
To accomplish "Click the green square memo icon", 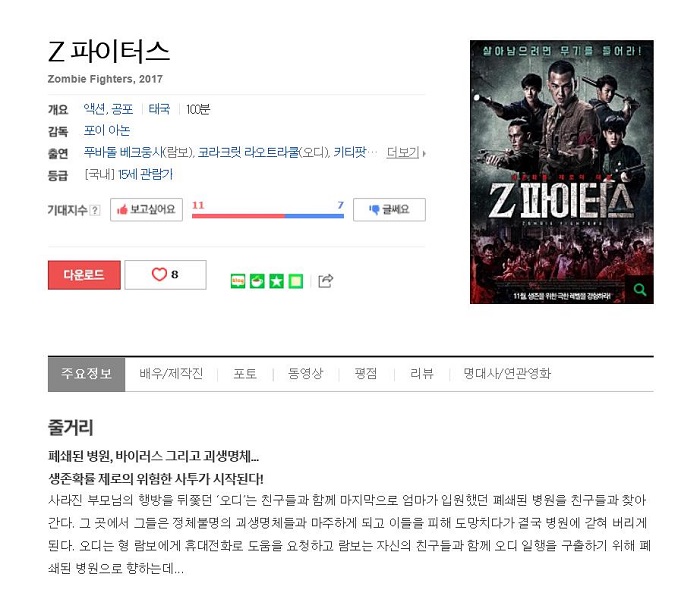I will tap(296, 281).
